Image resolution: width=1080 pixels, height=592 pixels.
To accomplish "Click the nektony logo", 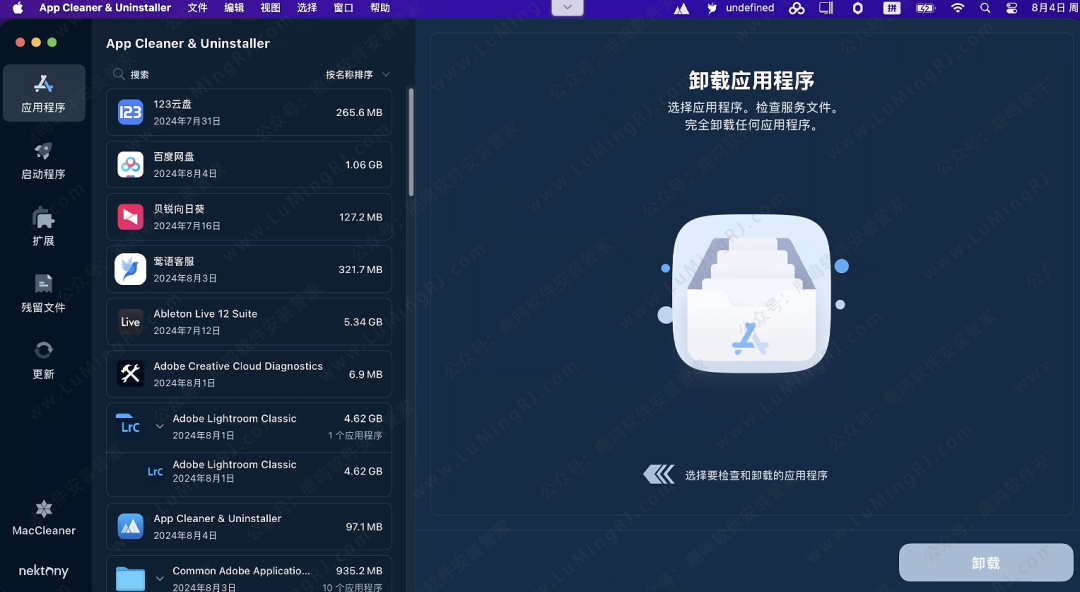I will 43,571.
